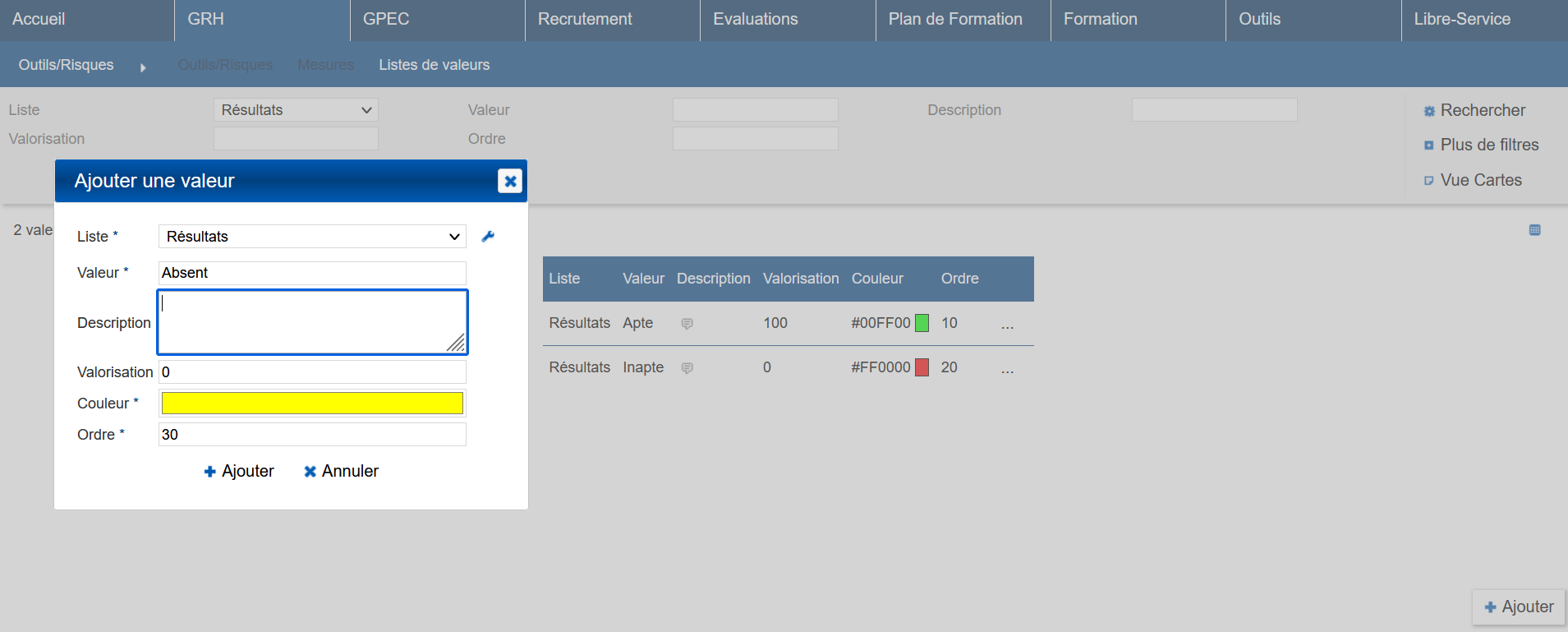The width and height of the screenshot is (1568, 632).
Task: Open the Liste dropdown in the dialog
Action: (x=312, y=237)
